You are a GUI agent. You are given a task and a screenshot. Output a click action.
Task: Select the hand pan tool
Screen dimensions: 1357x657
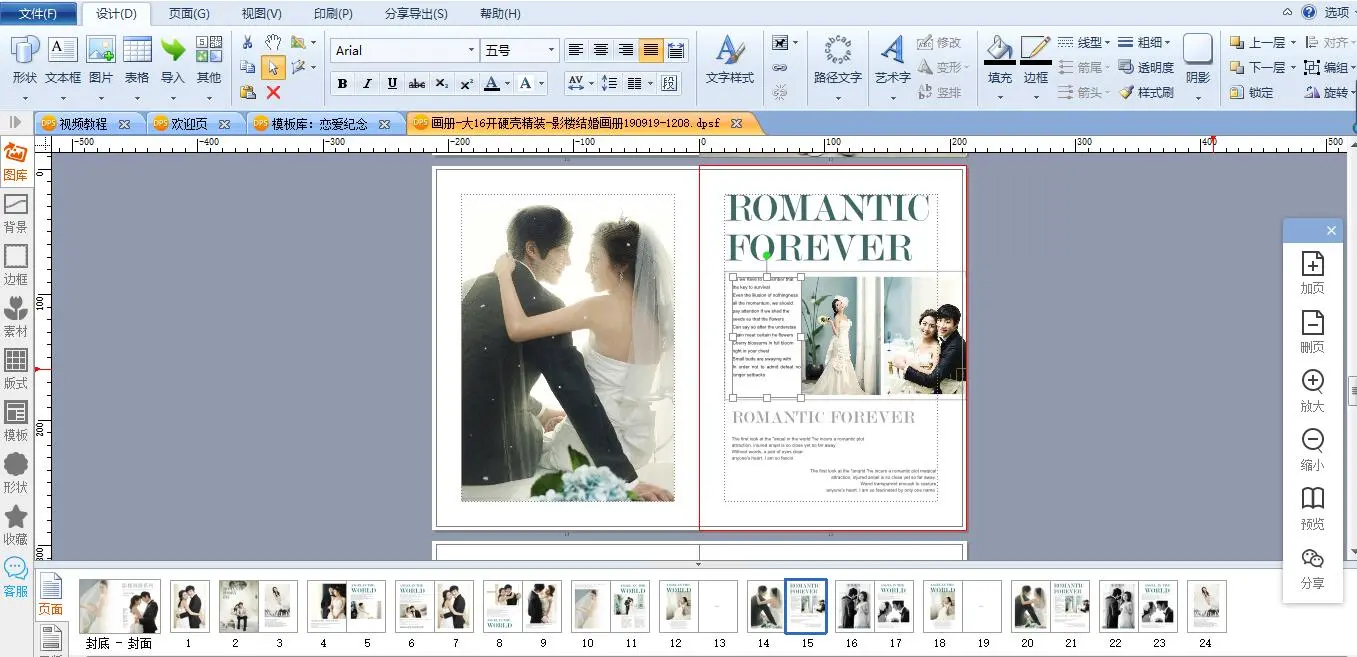click(x=273, y=42)
